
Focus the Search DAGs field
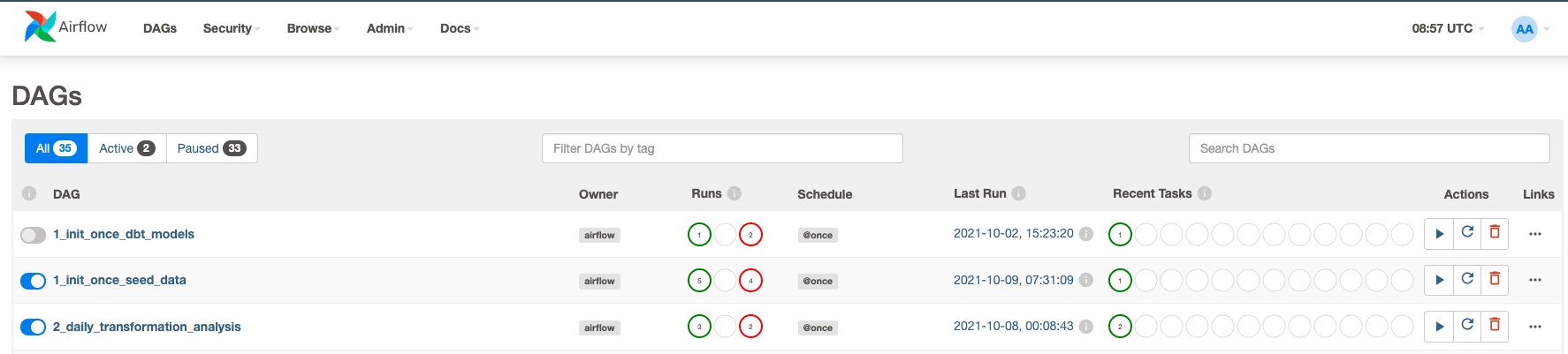pos(1368,148)
